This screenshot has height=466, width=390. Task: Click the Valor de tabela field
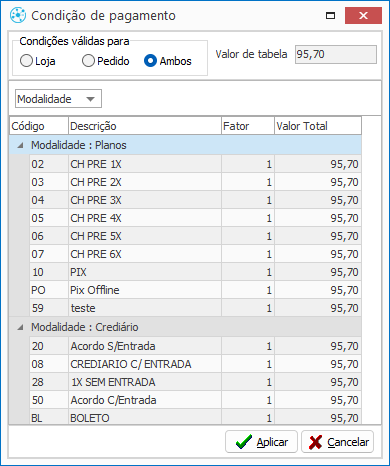coord(336,54)
